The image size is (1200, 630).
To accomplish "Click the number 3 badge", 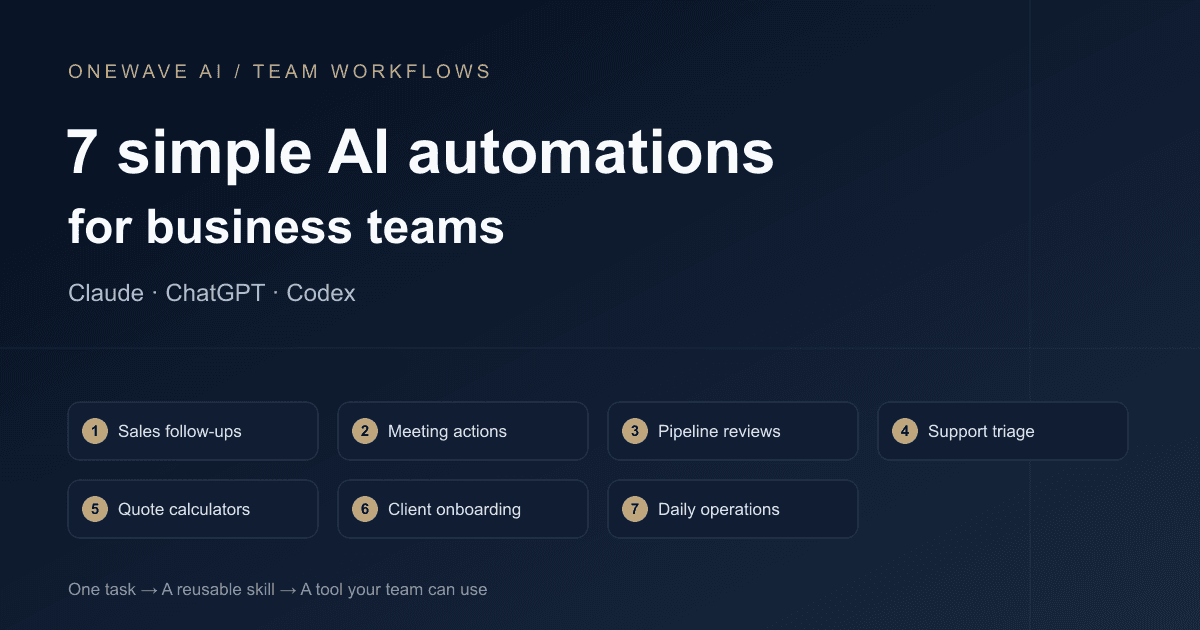I will (635, 431).
